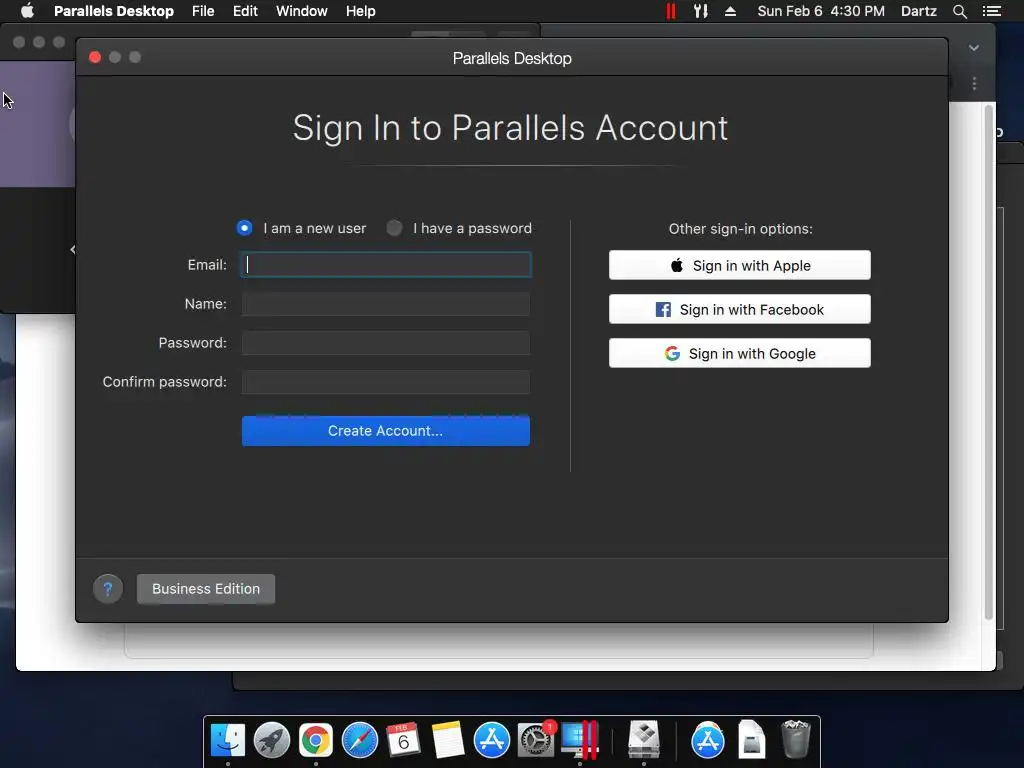
Task: Open the three-dot menu in background window
Action: tap(974, 84)
